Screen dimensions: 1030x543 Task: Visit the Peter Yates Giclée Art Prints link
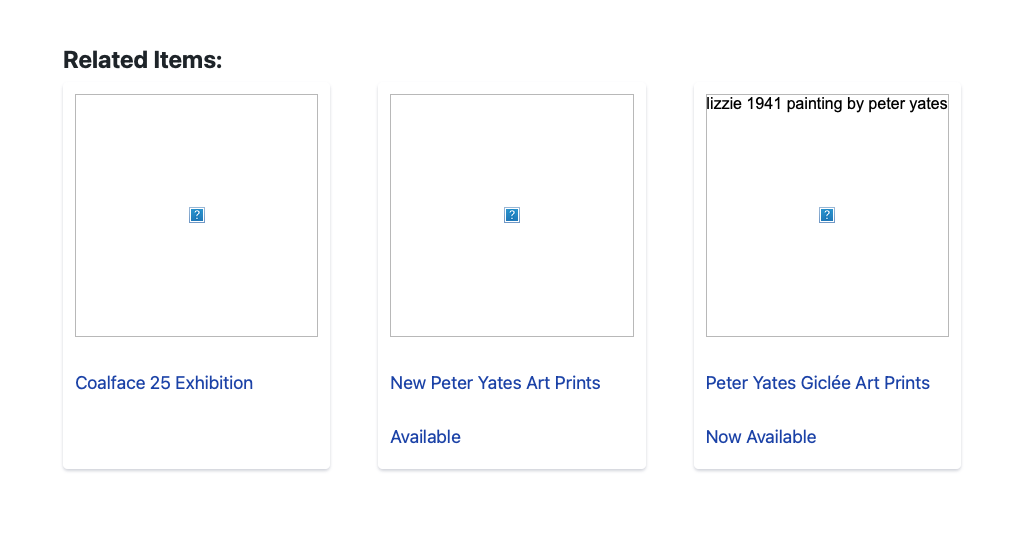pos(817,383)
